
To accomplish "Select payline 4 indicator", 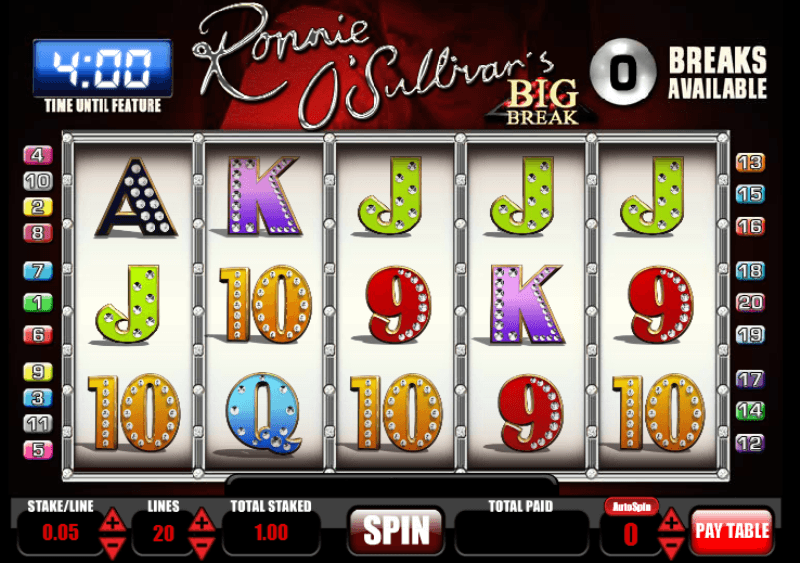I will (38, 155).
